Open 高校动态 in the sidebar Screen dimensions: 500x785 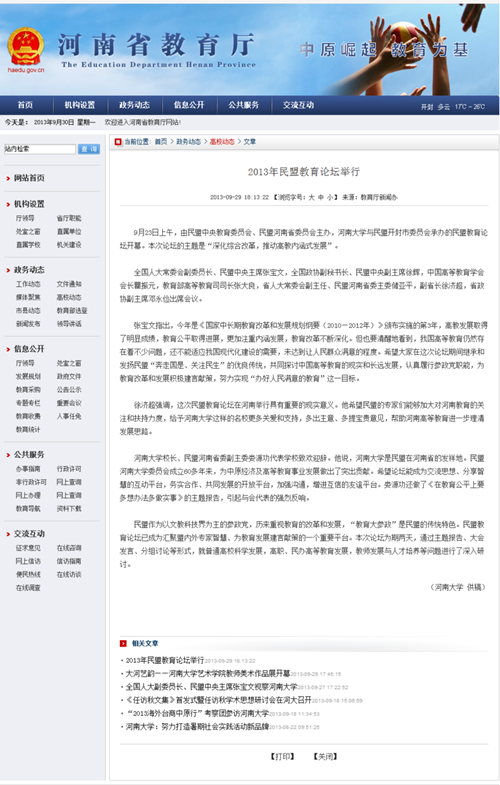69,297
